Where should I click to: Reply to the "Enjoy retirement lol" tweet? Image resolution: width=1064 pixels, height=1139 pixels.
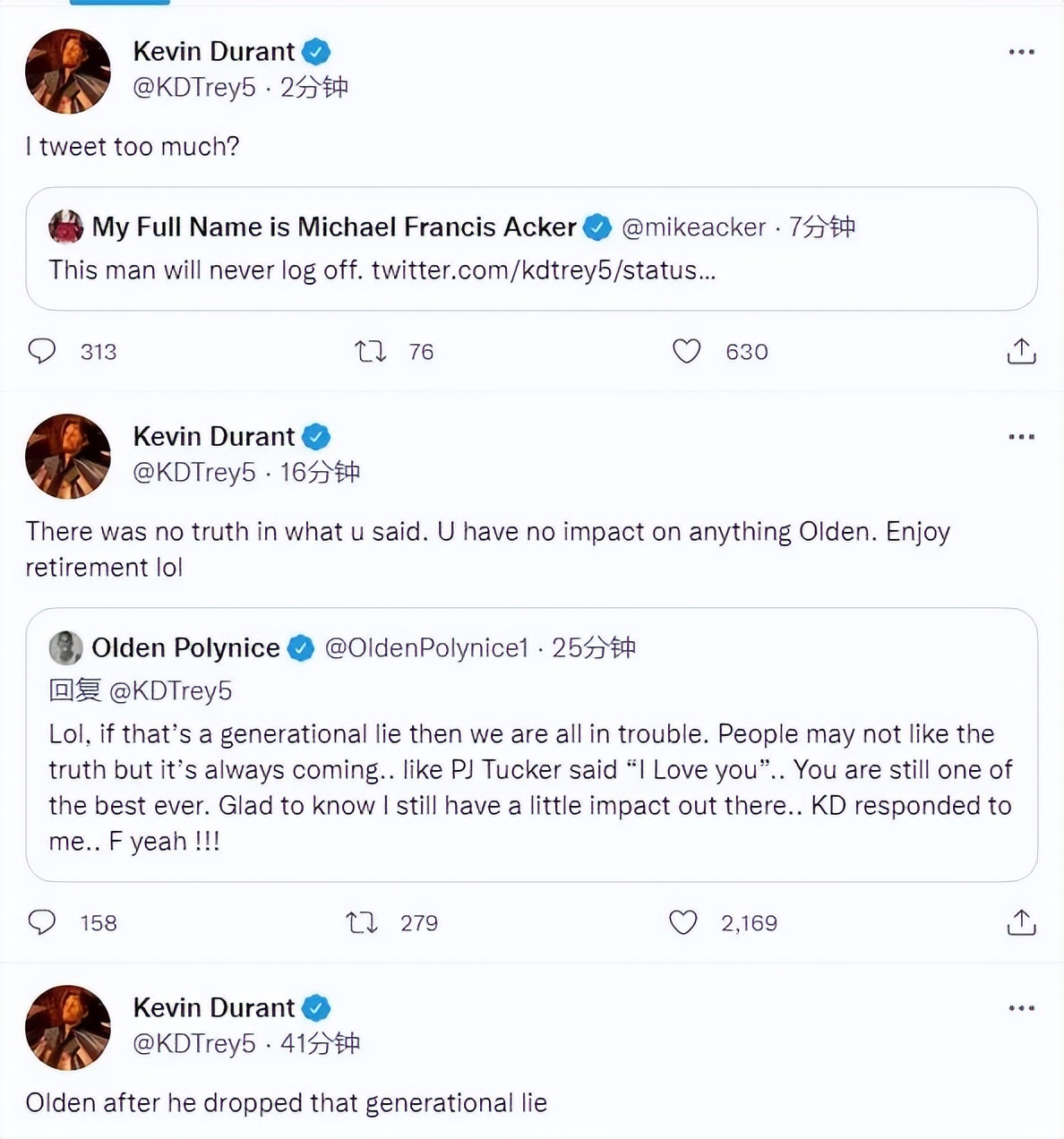(42, 922)
